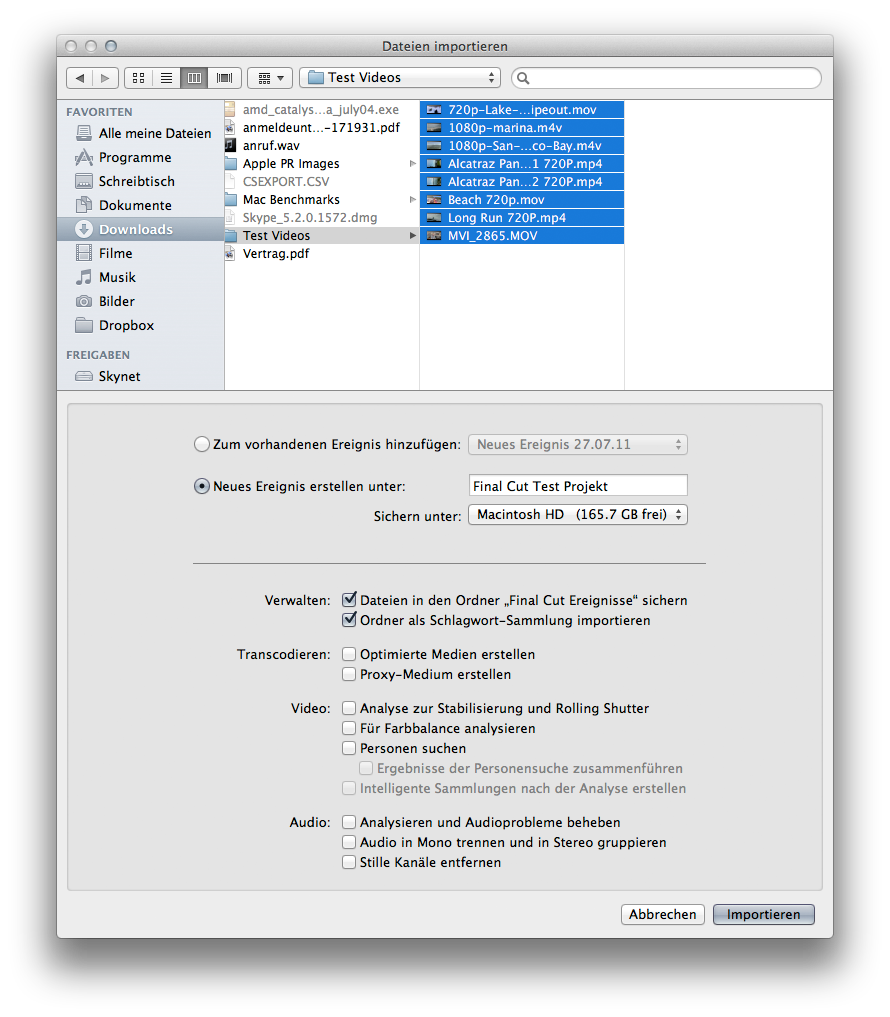This screenshot has width=890, height=1017.
Task: Open the arrange items dropdown
Action: click(x=271, y=78)
